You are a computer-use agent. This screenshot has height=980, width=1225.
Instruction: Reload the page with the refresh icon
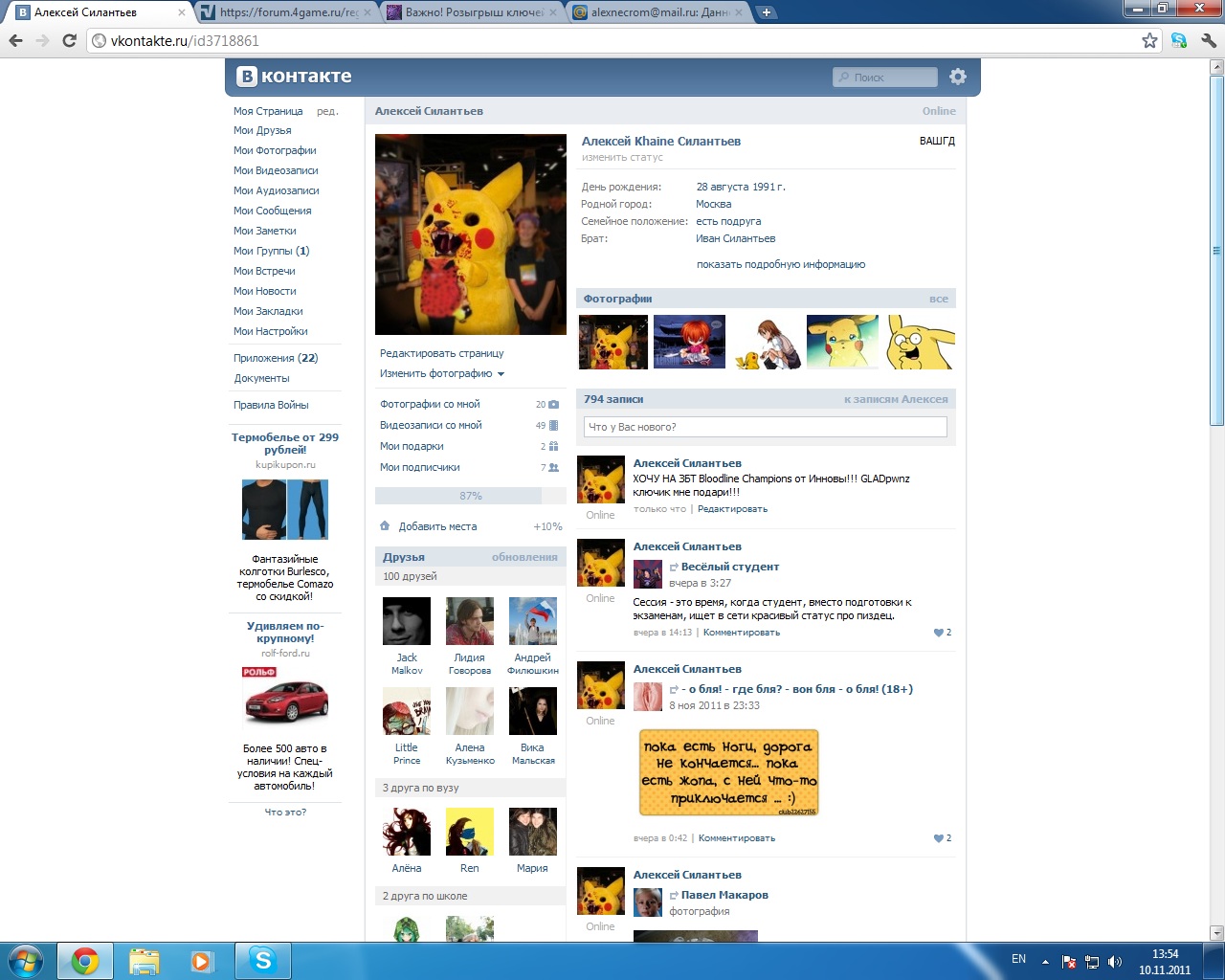pyautogui.click(x=69, y=40)
